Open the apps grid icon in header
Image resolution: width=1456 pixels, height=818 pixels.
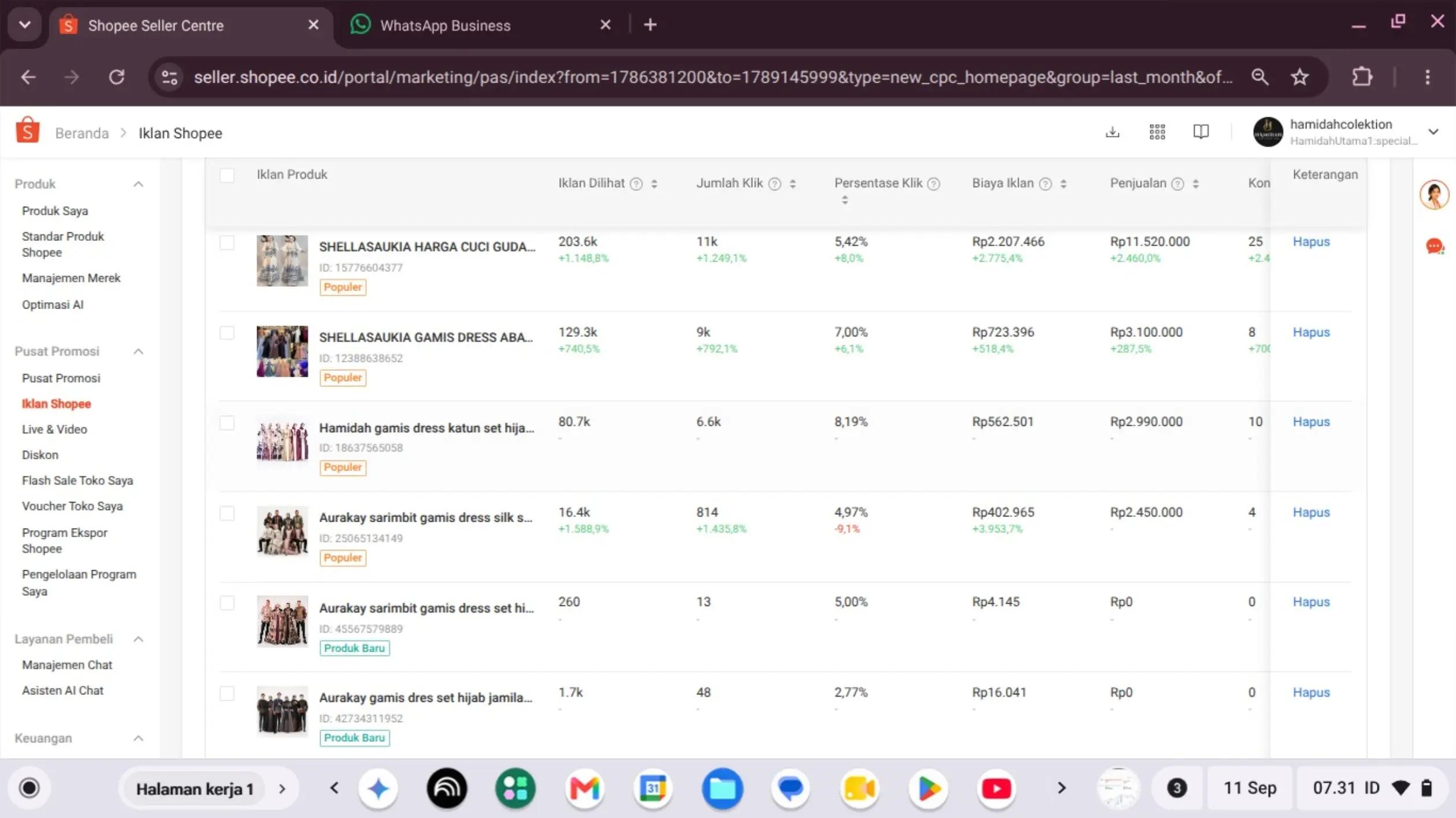click(1157, 132)
